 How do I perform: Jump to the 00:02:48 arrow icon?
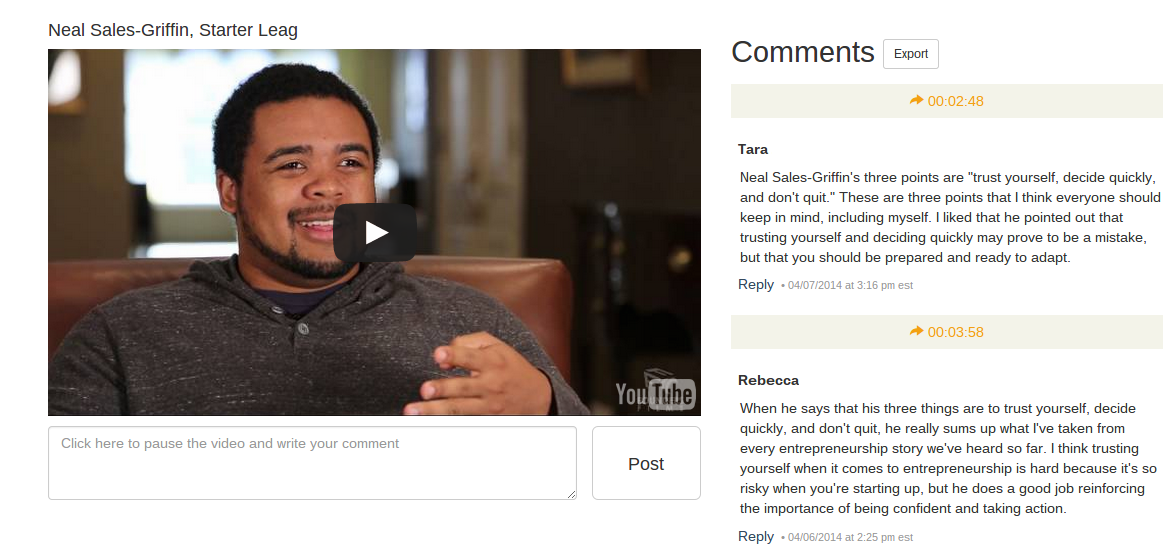916,100
